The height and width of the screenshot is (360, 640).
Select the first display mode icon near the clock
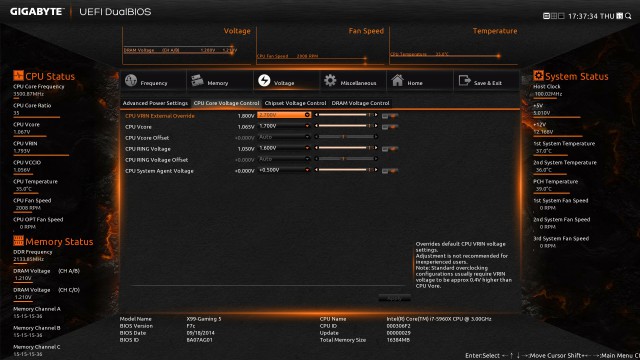tap(546, 16)
